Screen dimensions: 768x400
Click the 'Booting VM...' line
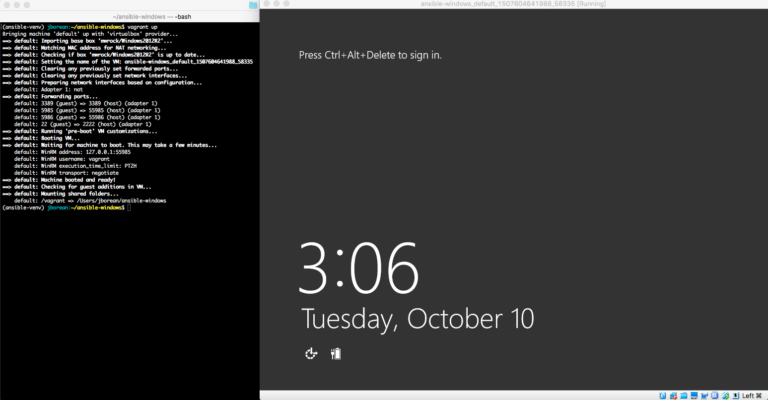click(41, 138)
